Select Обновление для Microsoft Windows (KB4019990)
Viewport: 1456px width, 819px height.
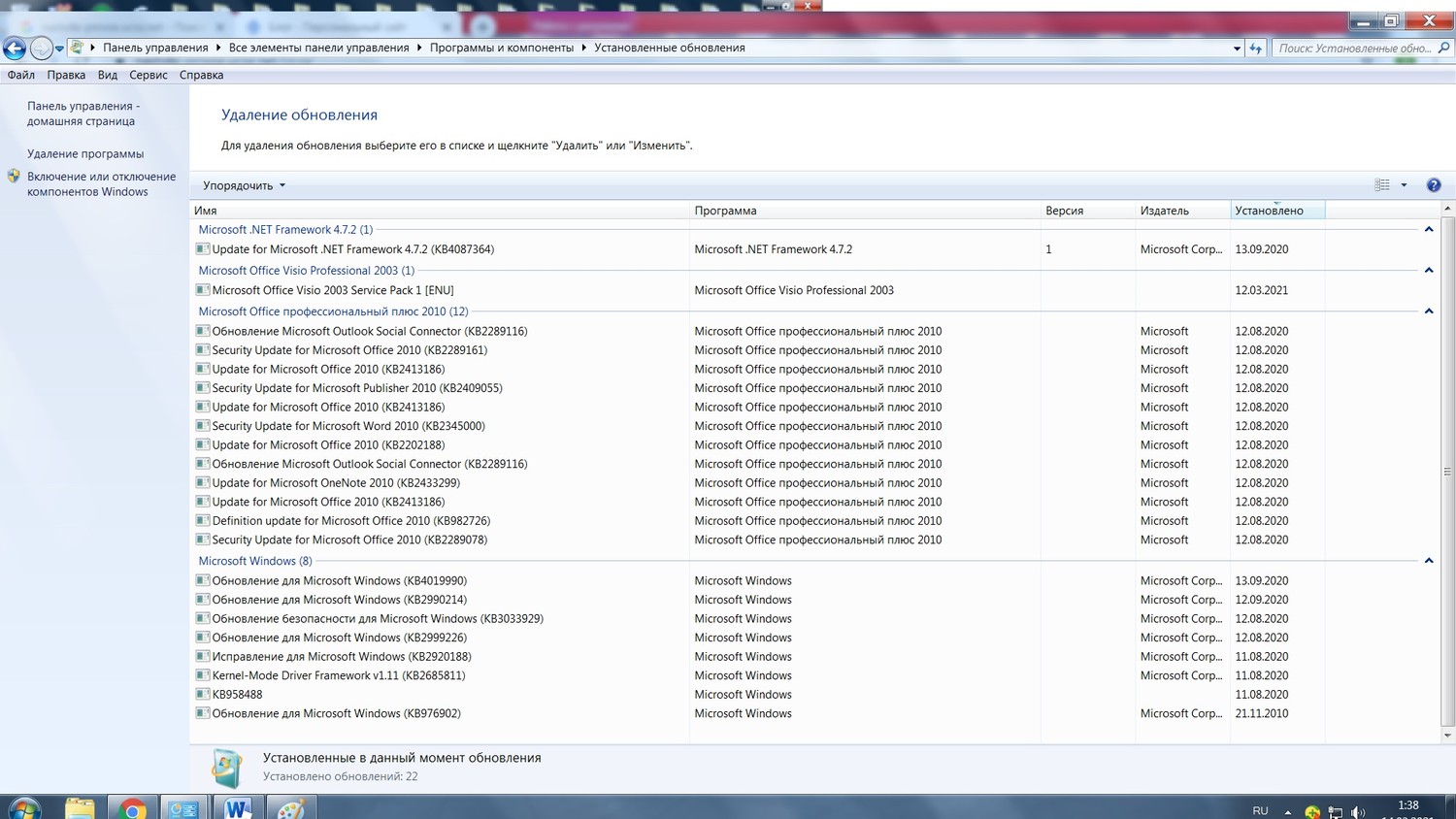[340, 581]
